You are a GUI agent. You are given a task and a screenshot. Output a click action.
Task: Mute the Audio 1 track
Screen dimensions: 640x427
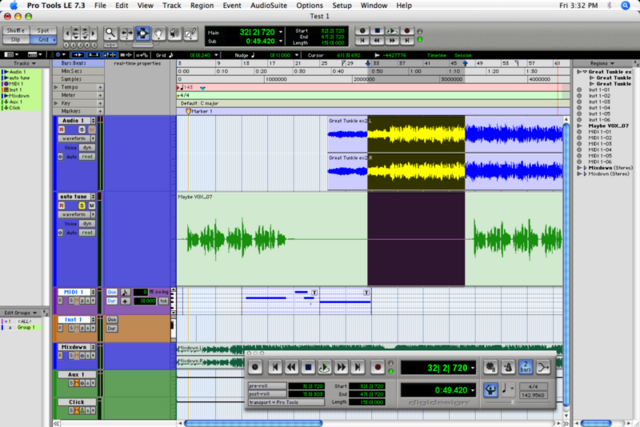91,129
